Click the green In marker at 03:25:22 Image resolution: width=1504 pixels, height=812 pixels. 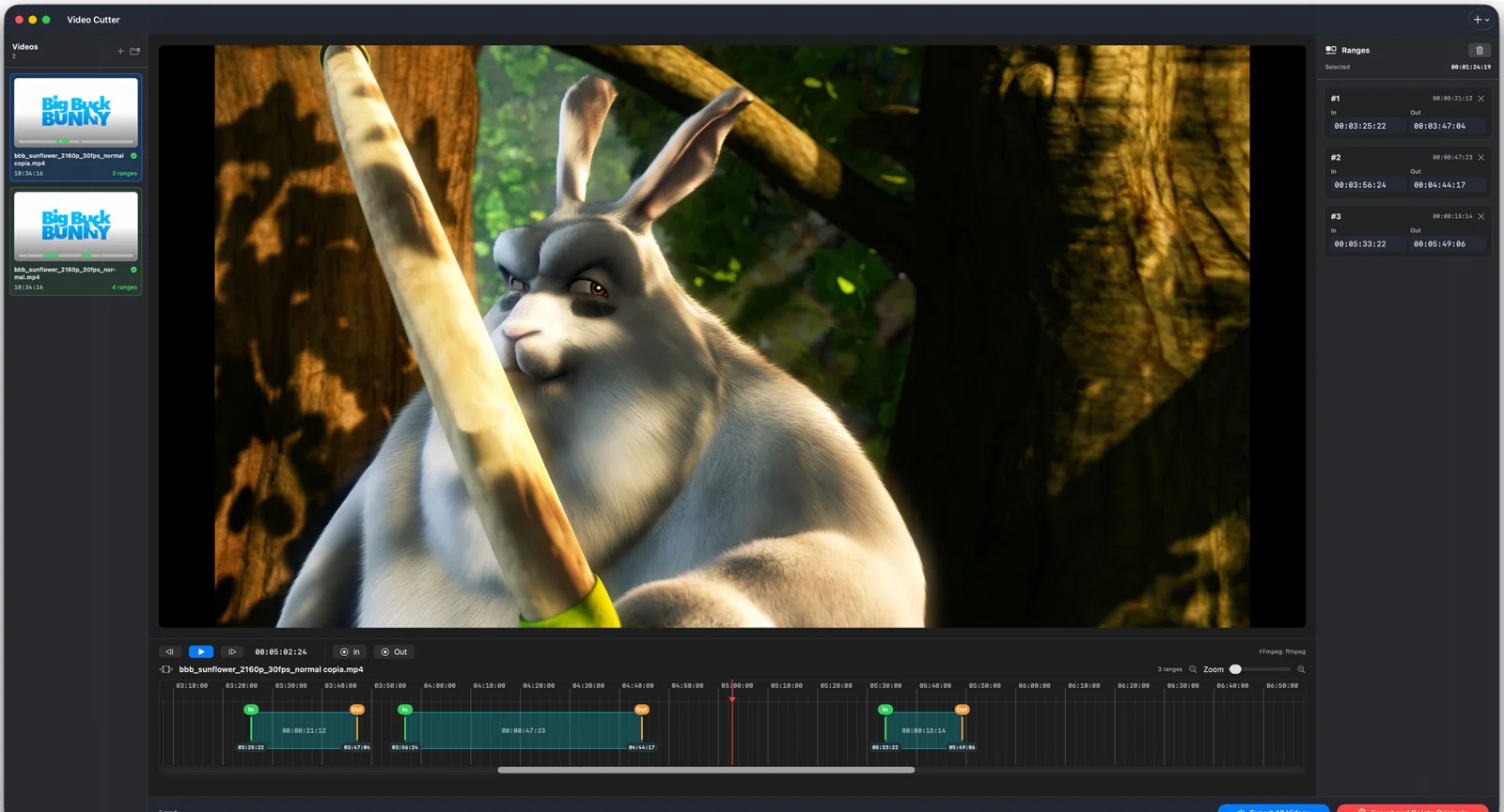(x=251, y=710)
